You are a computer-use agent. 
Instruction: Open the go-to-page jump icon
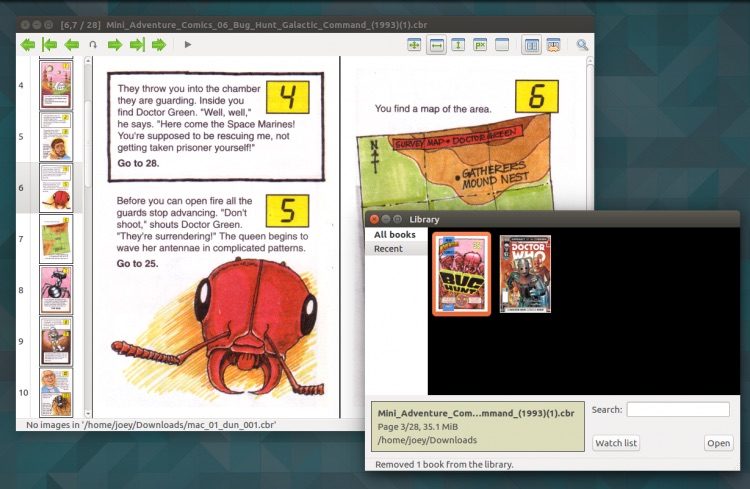tap(93, 45)
